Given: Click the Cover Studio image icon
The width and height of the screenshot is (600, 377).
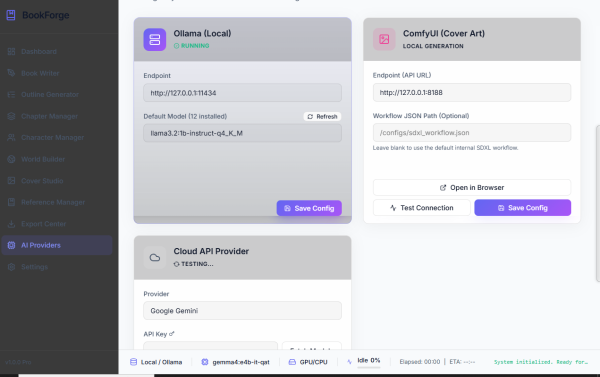Looking at the screenshot, I should (x=11, y=181).
